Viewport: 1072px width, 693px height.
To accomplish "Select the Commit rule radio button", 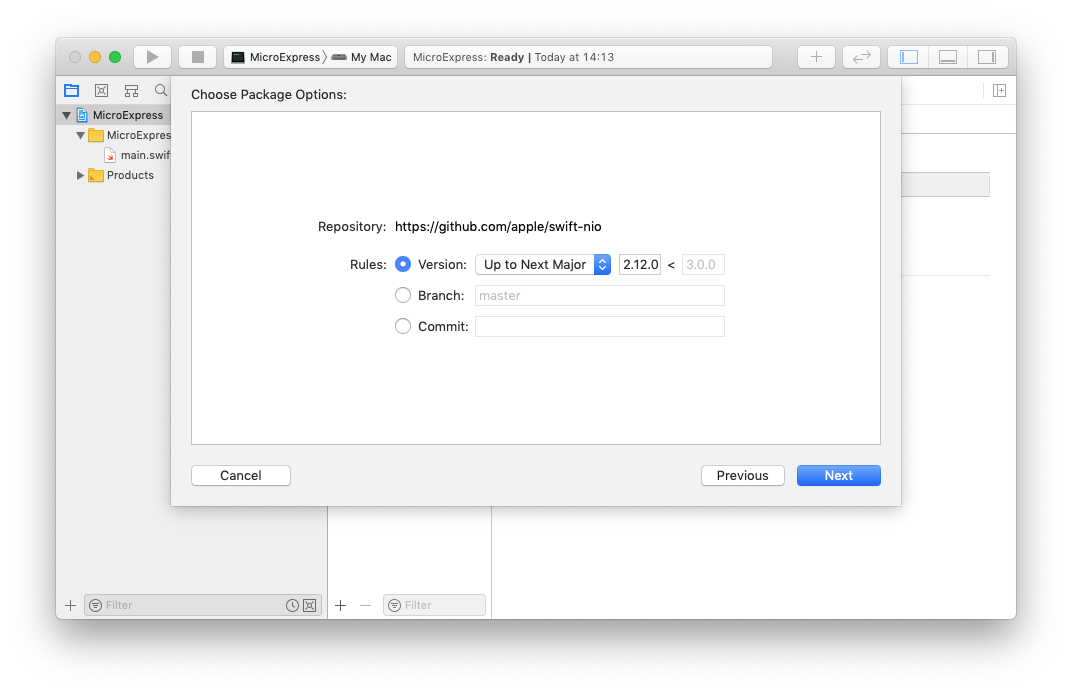I will tap(403, 326).
